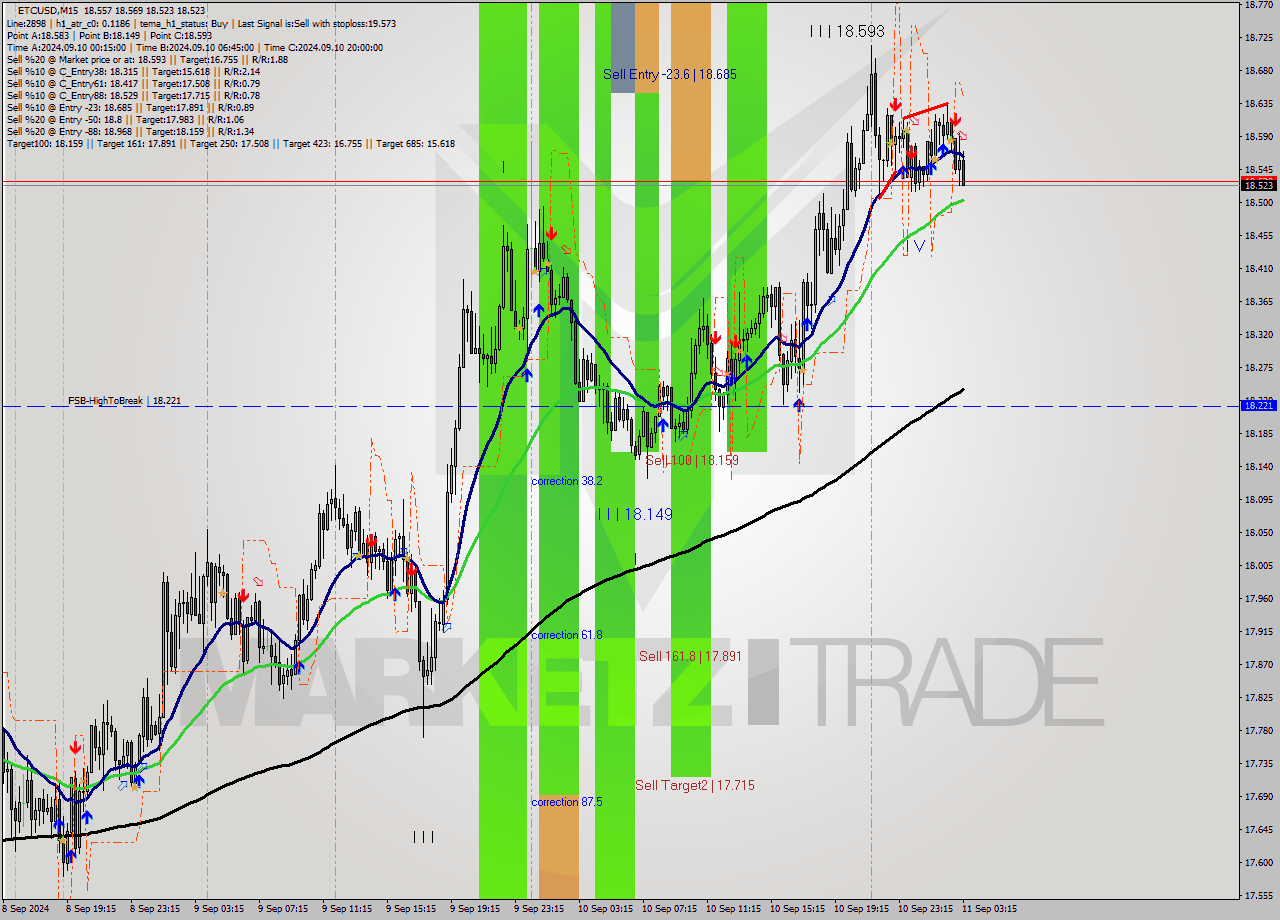Click the ETCUSD,M15 symbol title
Screen dimensions: 1280x920
(x=46, y=10)
